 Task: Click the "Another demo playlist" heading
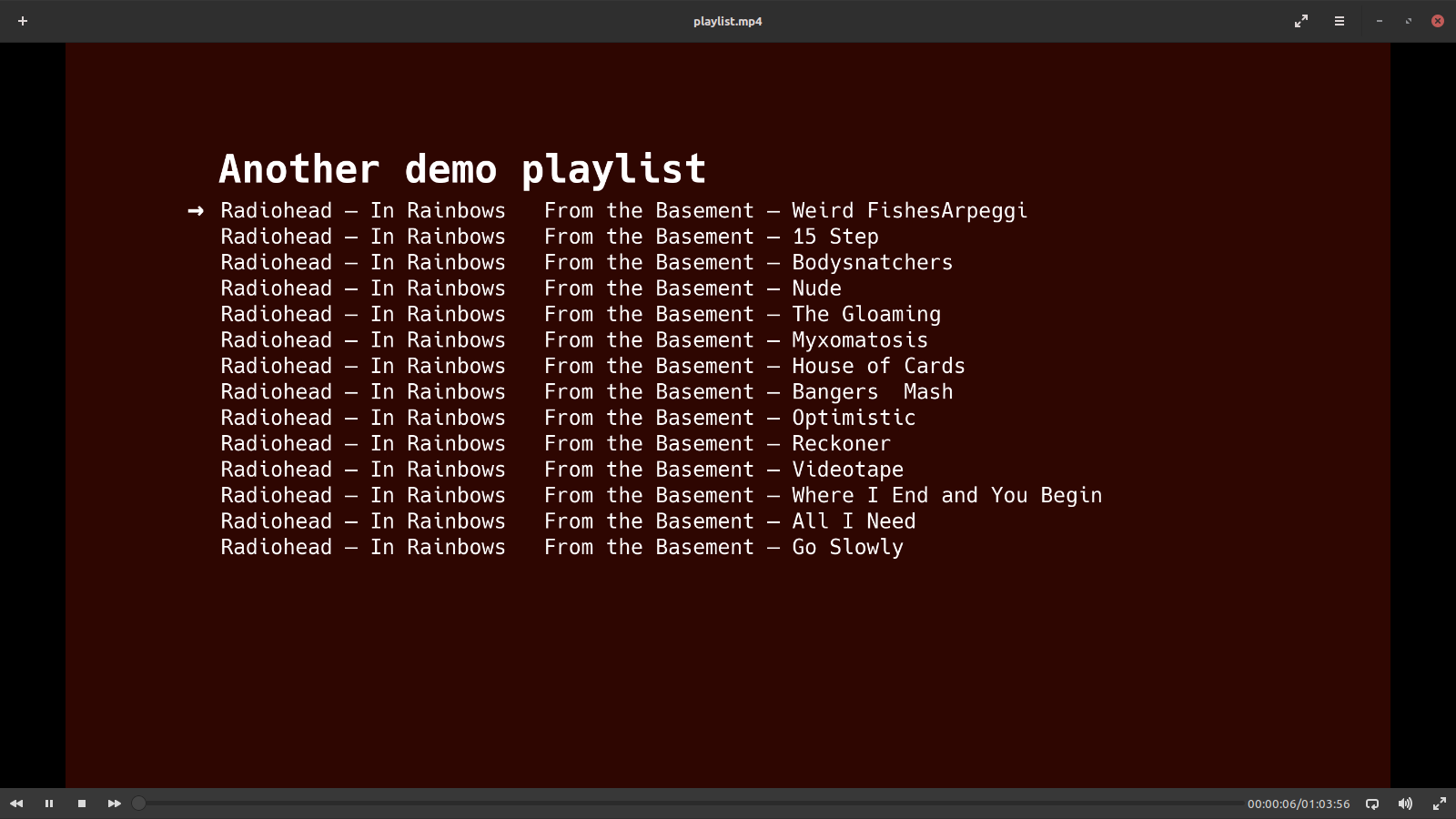pos(462,169)
